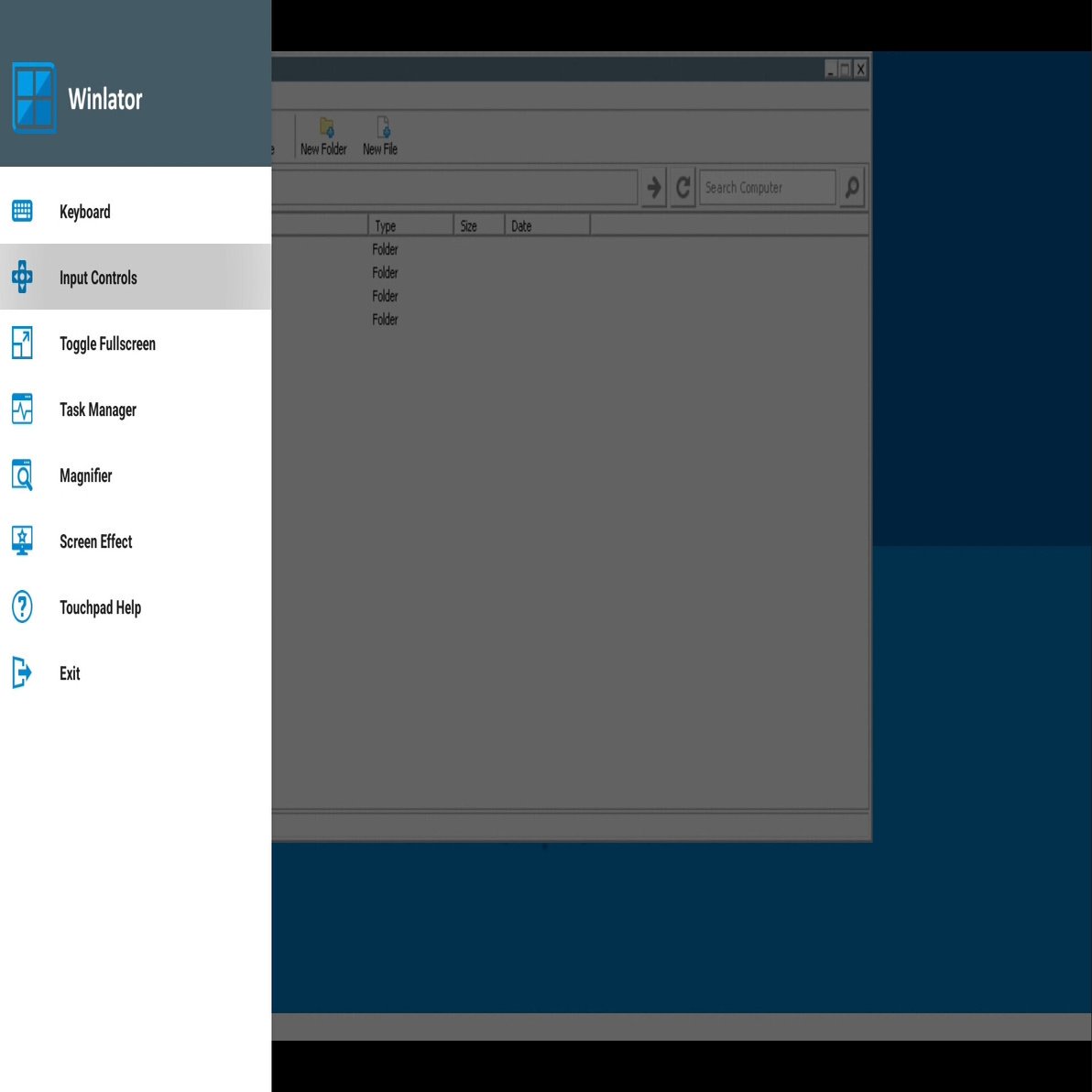Viewport: 1092px width, 1092px height.
Task: Click the address bar path field
Action: (x=454, y=187)
